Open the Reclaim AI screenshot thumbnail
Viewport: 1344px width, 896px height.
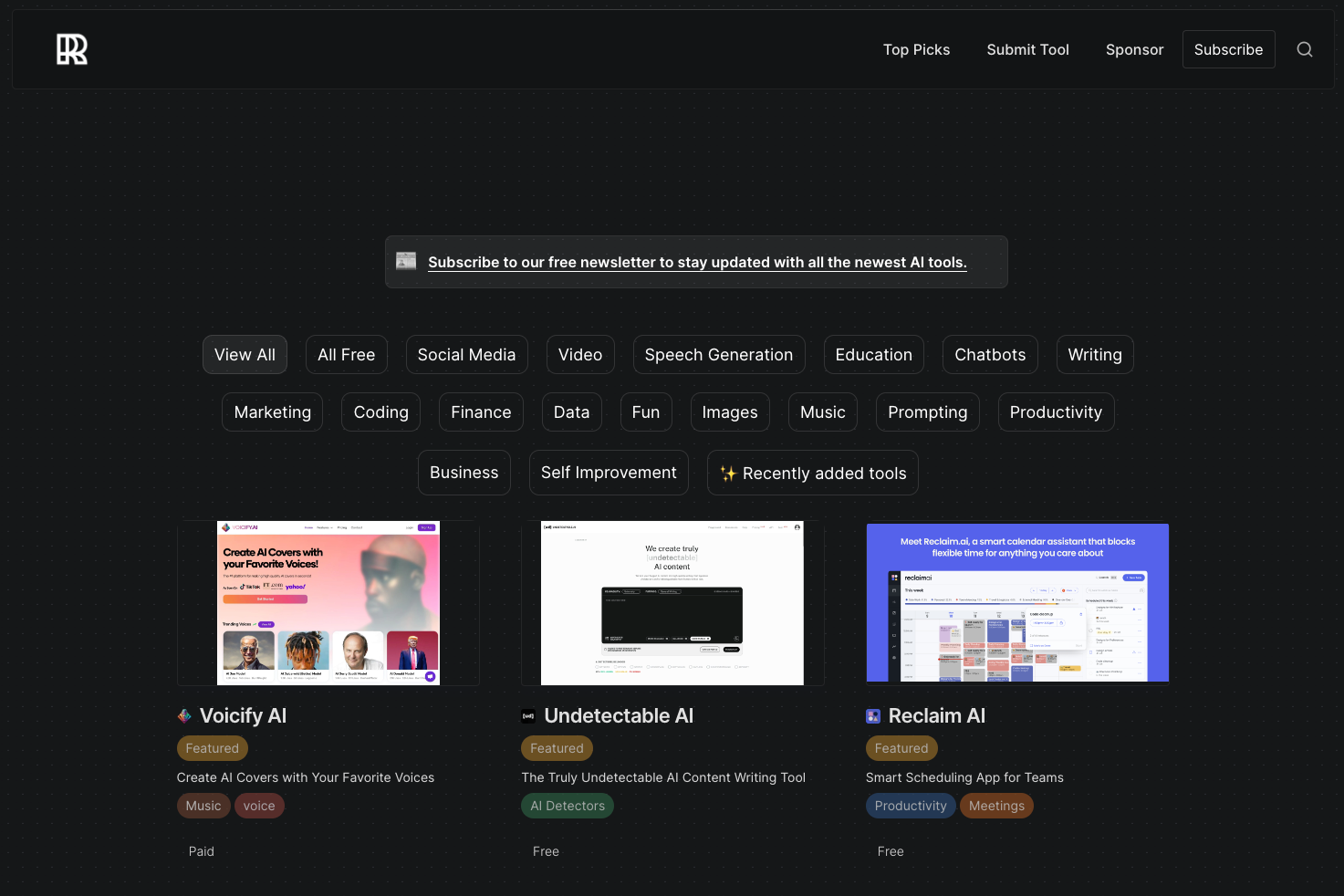coord(1017,603)
